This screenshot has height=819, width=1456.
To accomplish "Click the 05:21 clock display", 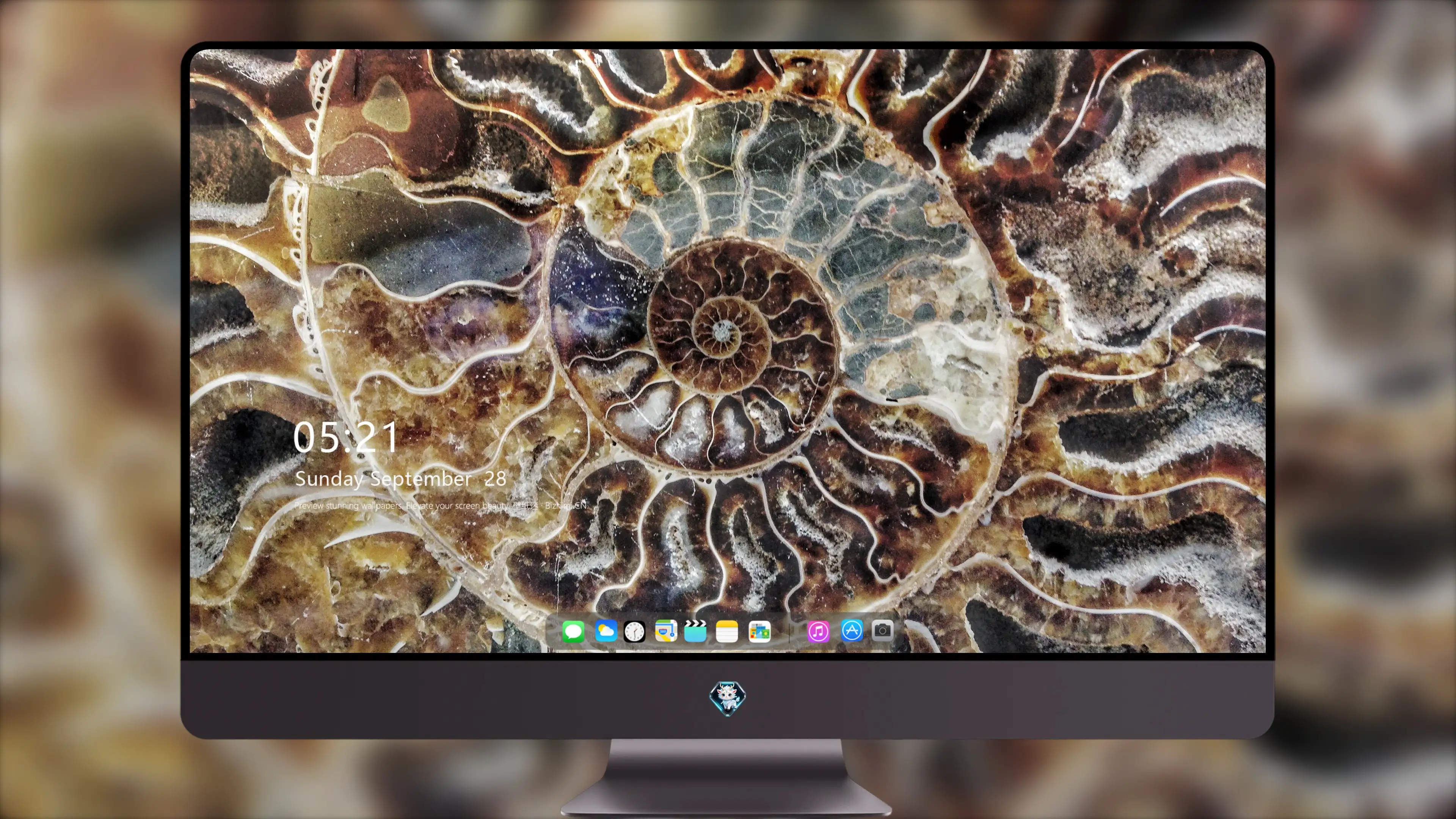I will (345, 438).
